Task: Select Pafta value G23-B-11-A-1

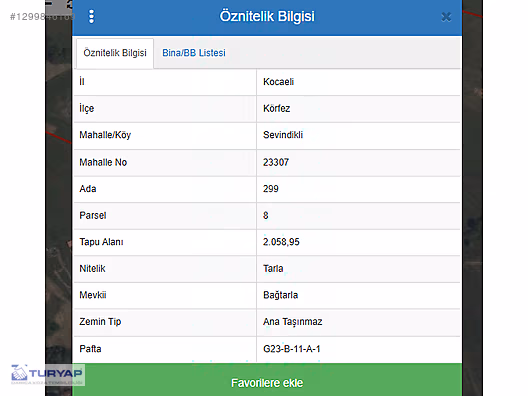Action: coord(292,349)
